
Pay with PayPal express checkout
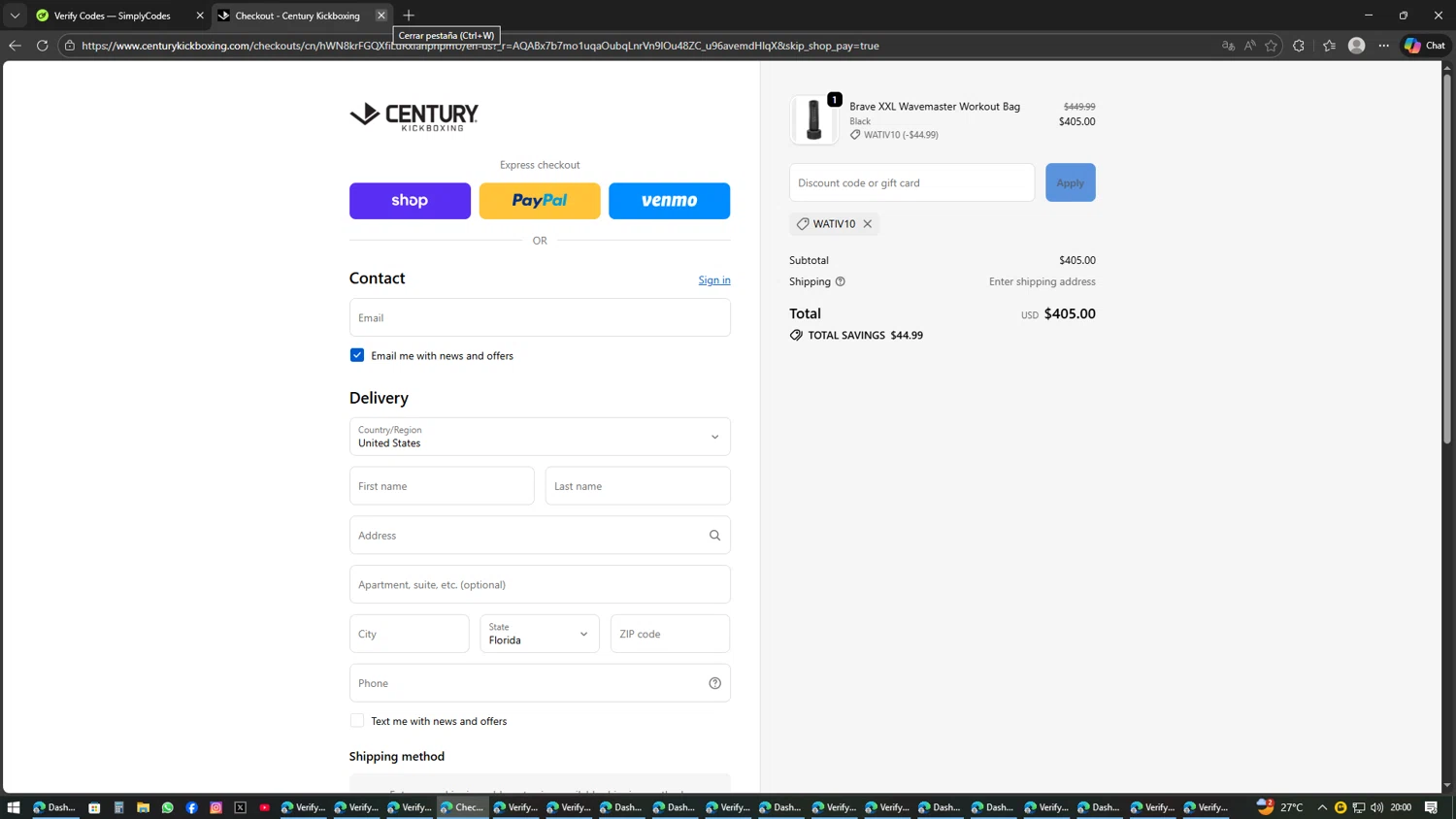(540, 201)
